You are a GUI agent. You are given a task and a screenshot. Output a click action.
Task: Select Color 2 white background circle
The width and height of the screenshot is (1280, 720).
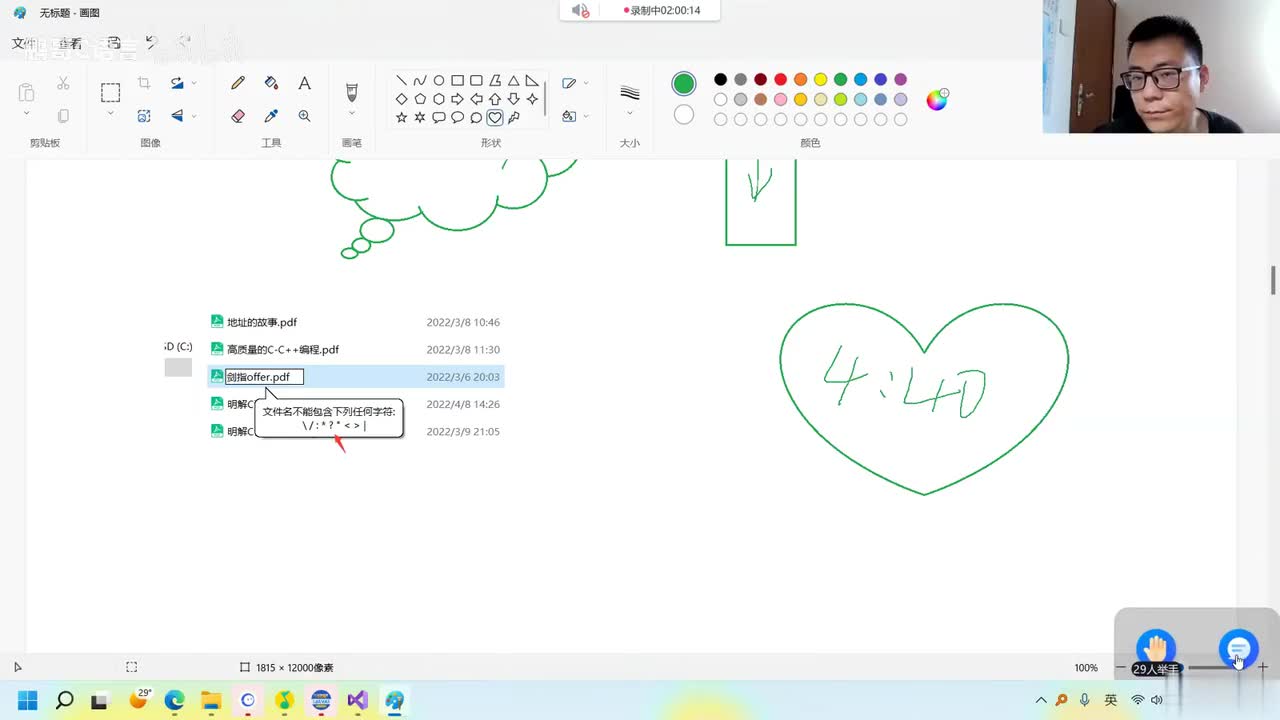684,114
